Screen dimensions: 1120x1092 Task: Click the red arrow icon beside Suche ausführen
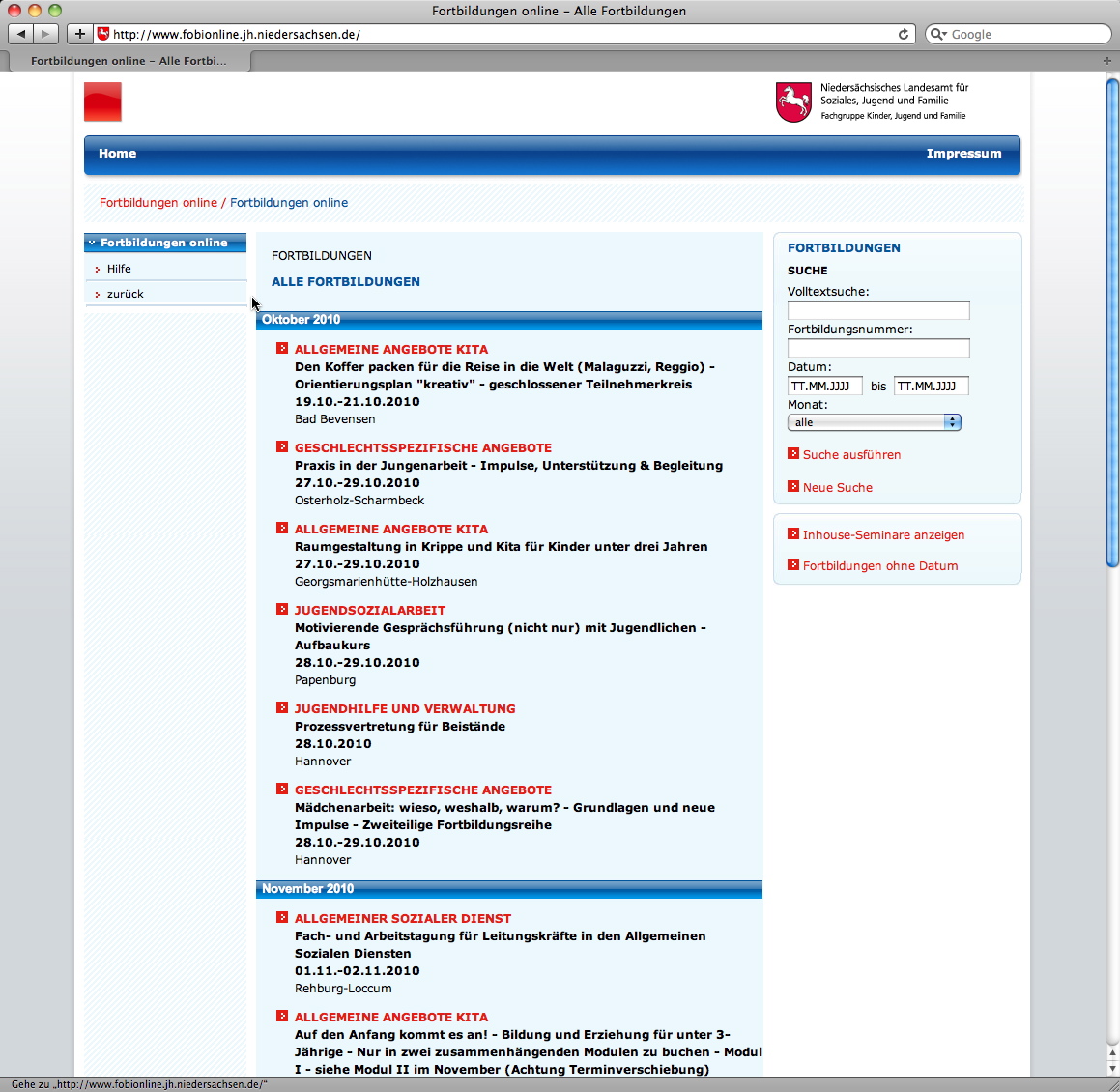pyautogui.click(x=793, y=453)
